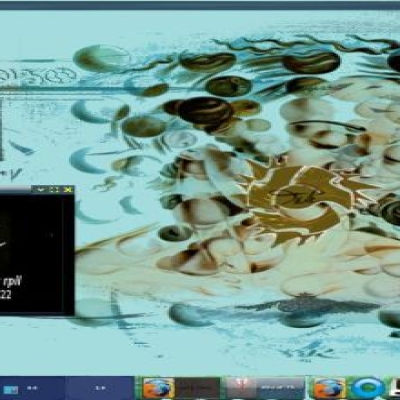Maximize the black window
The width and height of the screenshot is (400, 400).
54,190
